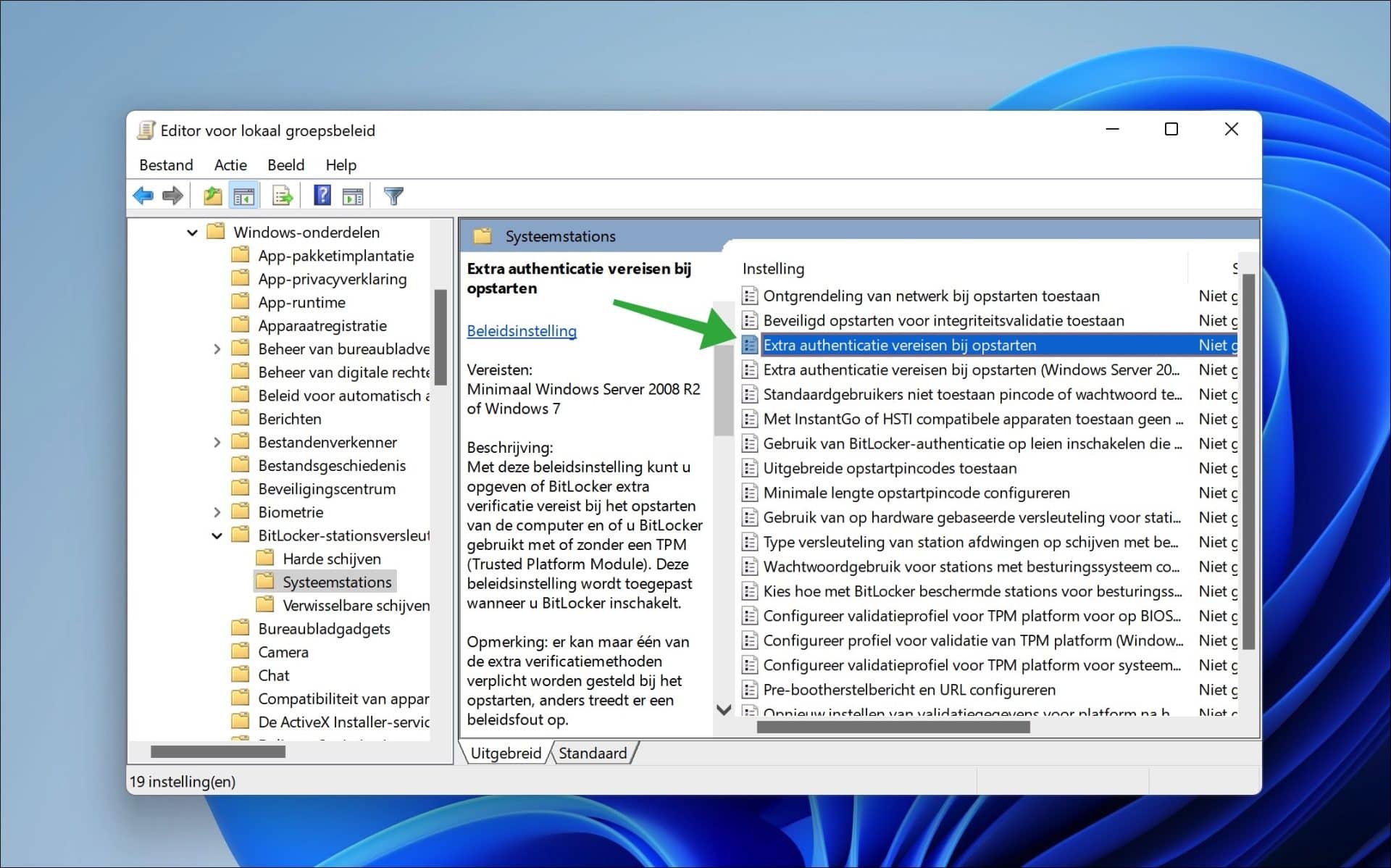Open the Beleidsinstelling link
The height and width of the screenshot is (868, 1391).
[x=522, y=330]
